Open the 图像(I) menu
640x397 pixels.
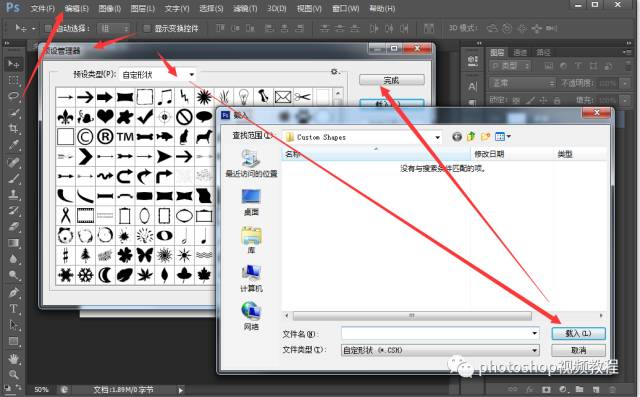[x=110, y=8]
